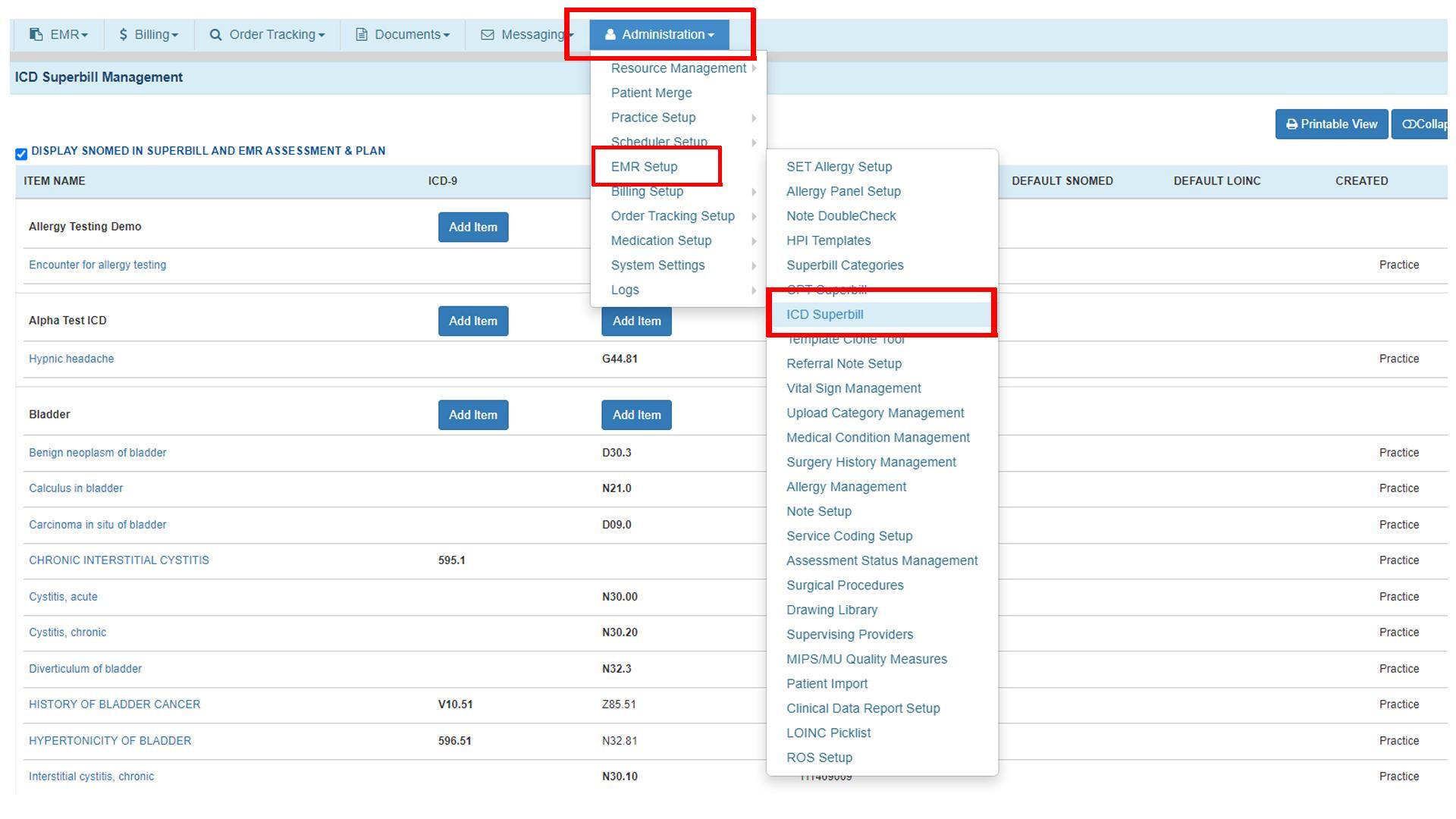Expand the Resource Management submenu
1456x819 pixels.
click(x=679, y=68)
